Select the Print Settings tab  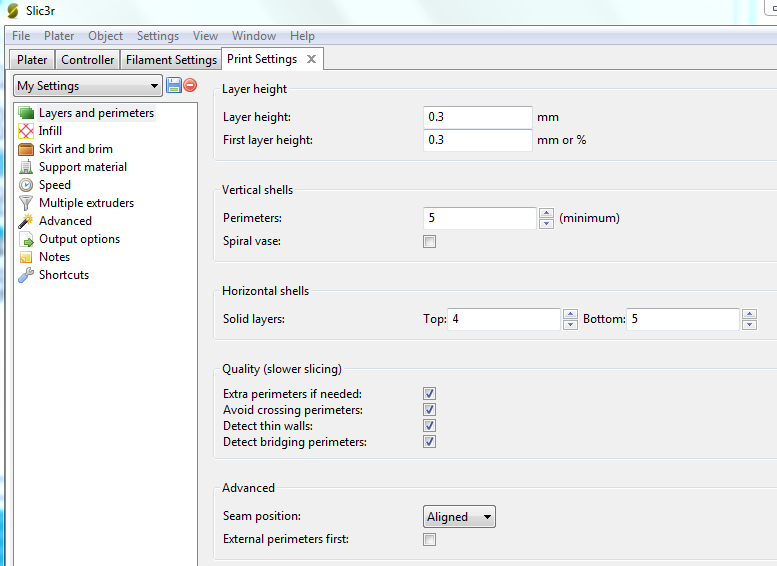(x=262, y=59)
